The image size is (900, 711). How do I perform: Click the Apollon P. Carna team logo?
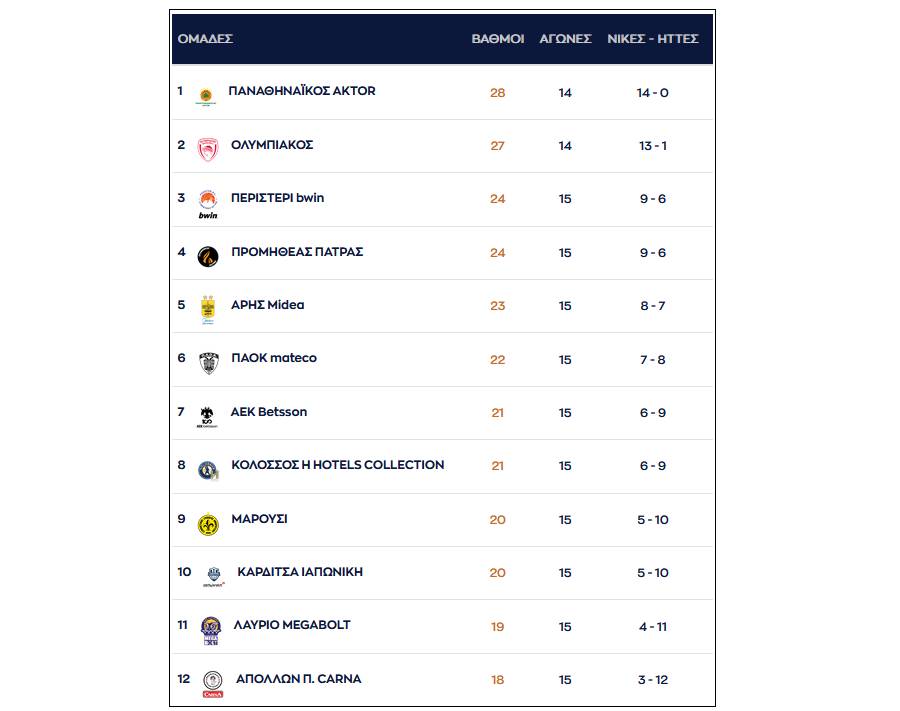[x=212, y=684]
